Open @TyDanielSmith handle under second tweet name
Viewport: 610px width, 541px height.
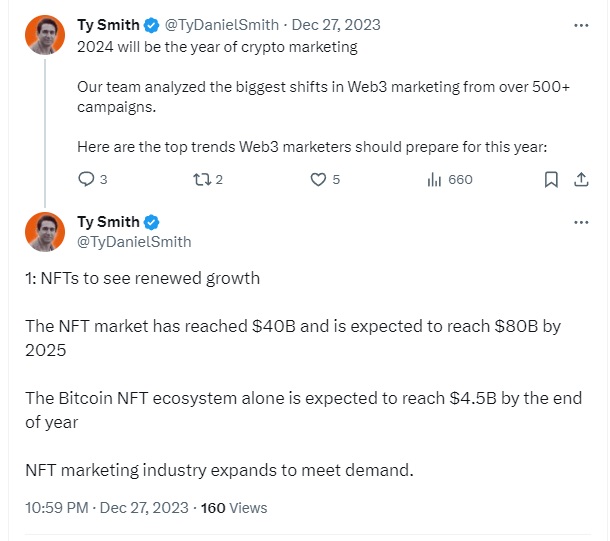pos(134,242)
